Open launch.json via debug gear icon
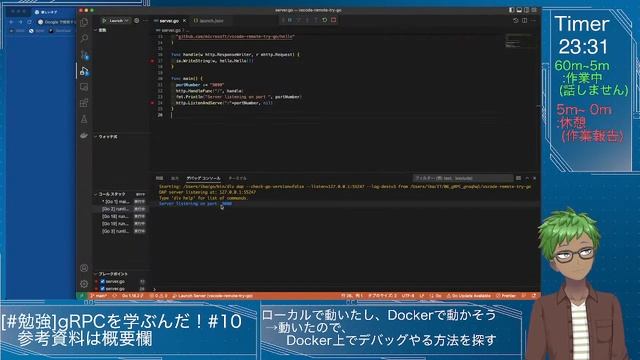Viewport: 640px width, 360px height. [x=137, y=20]
